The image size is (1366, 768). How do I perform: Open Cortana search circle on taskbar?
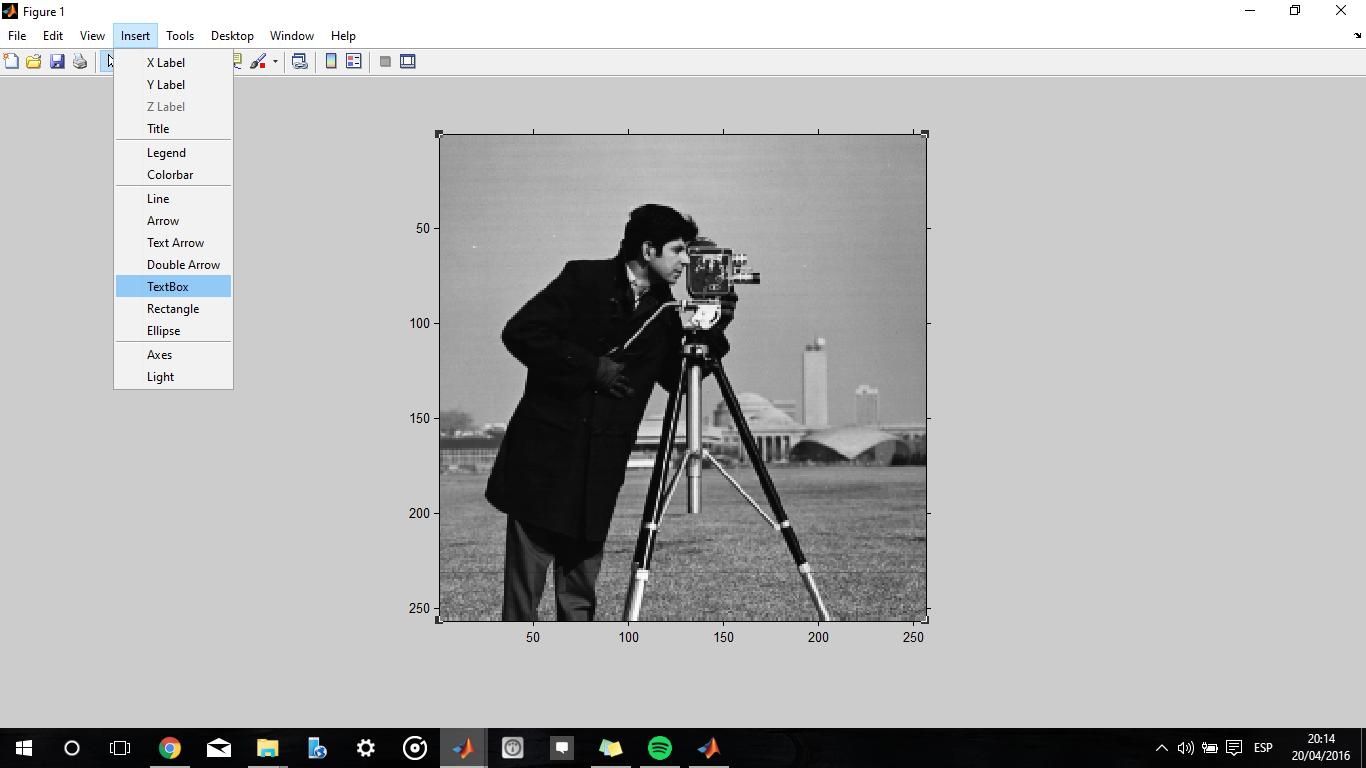tap(72, 748)
